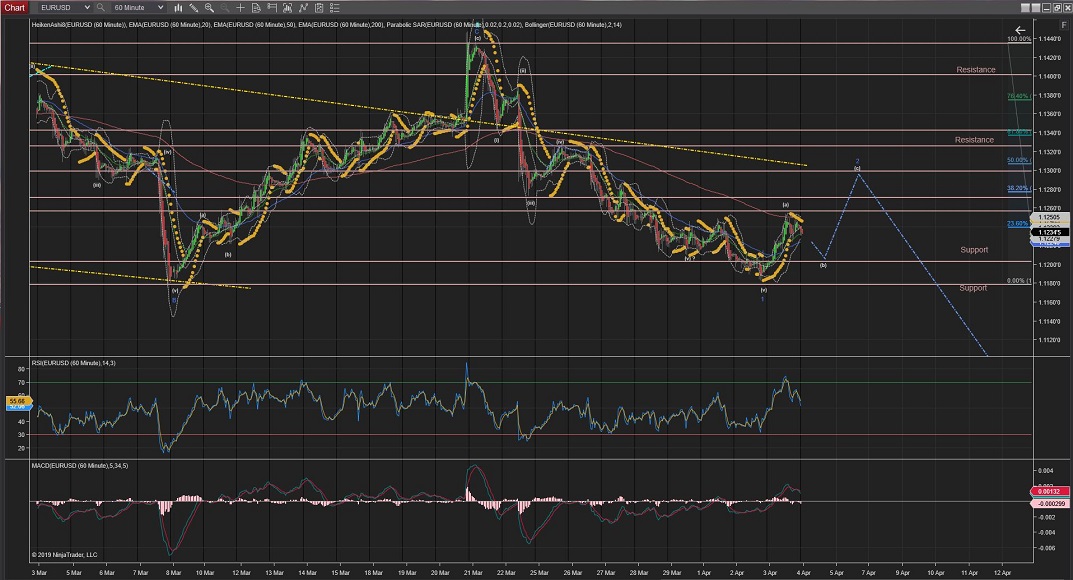Open the chart properties list icon
The height and width of the screenshot is (580, 1073).
(334, 7)
